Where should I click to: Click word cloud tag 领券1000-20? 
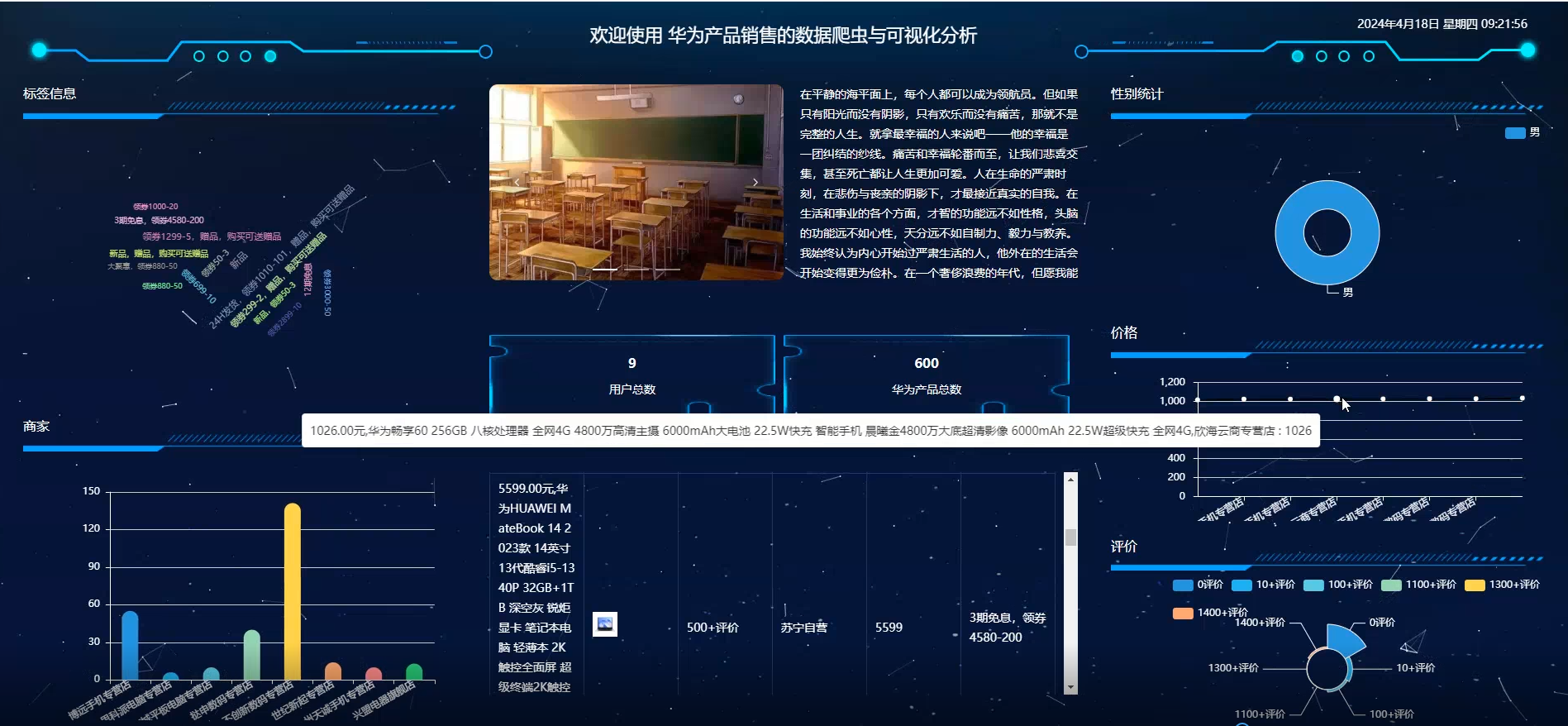click(155, 207)
